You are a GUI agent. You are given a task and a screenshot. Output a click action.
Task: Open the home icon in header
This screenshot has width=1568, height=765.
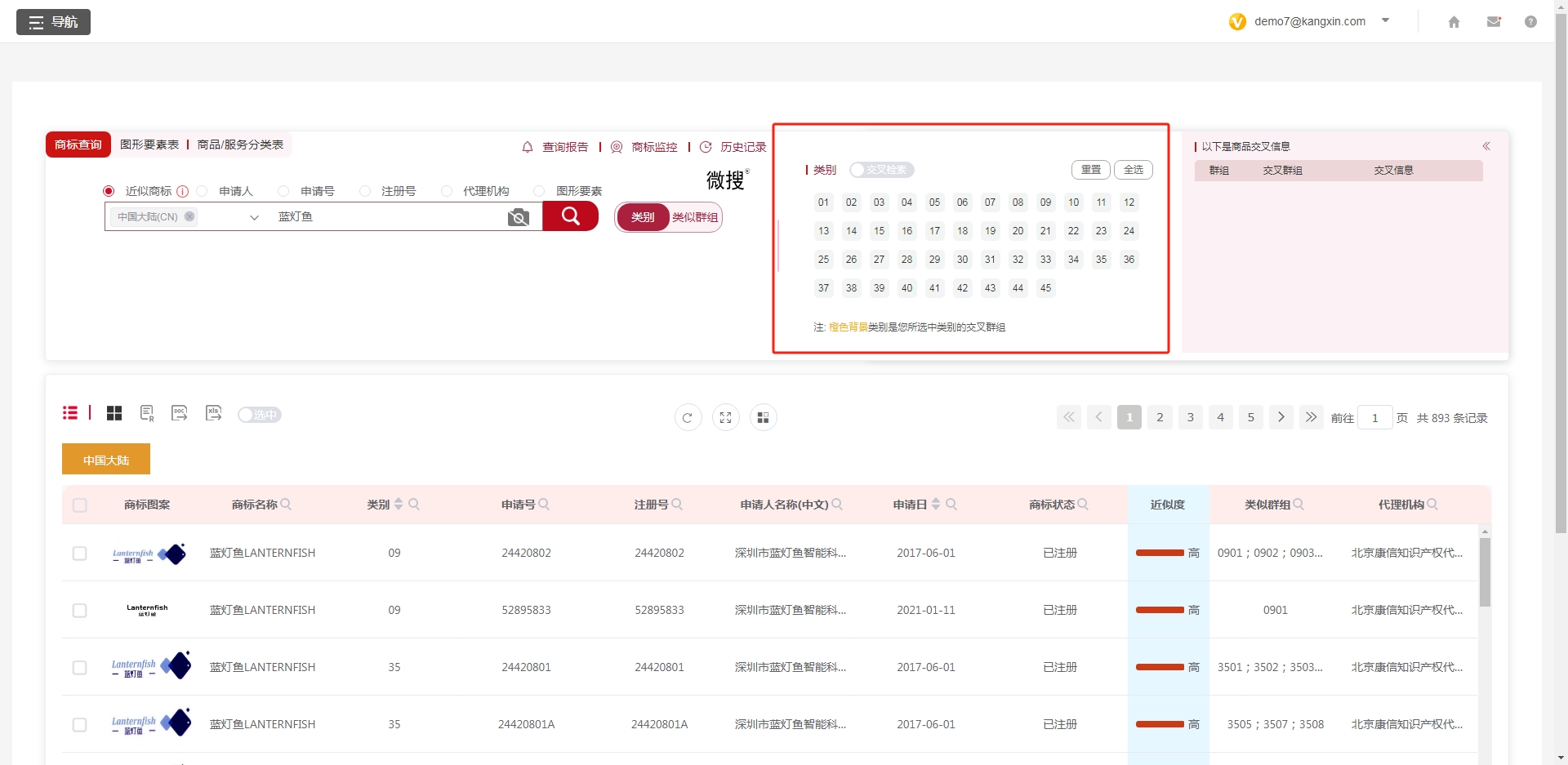1454,22
